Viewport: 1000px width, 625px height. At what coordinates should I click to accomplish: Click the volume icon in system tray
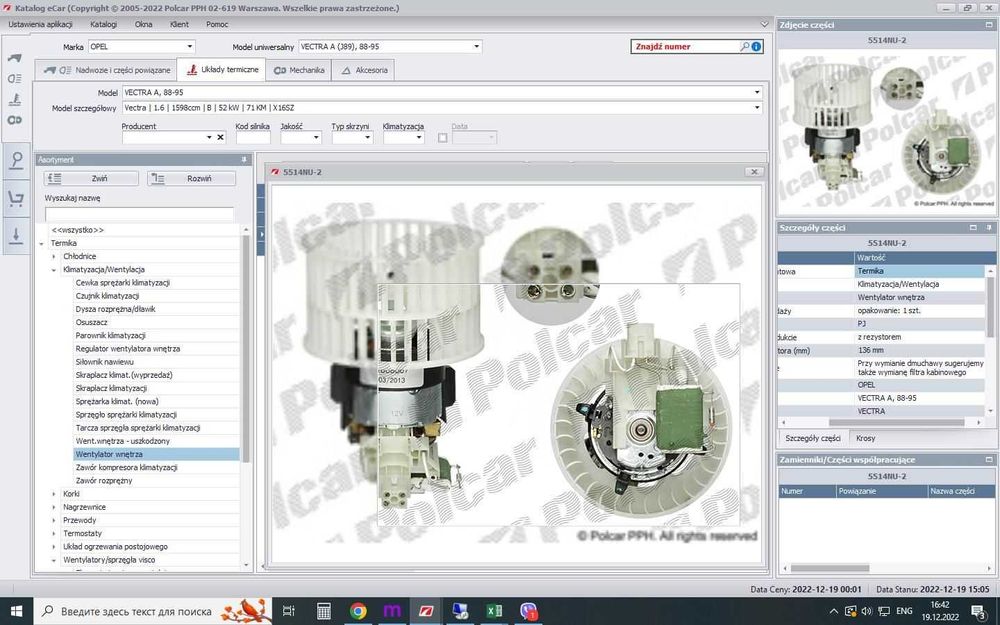point(866,611)
